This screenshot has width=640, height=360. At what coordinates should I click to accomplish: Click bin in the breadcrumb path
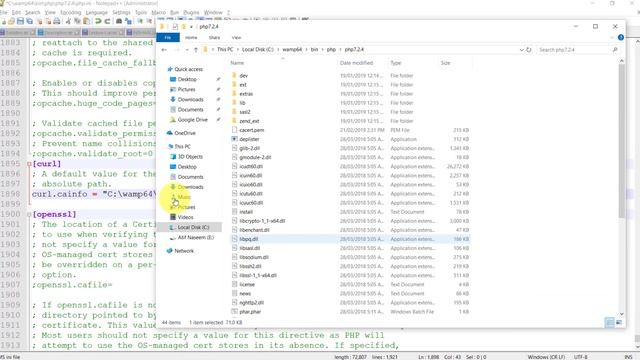click(x=314, y=49)
